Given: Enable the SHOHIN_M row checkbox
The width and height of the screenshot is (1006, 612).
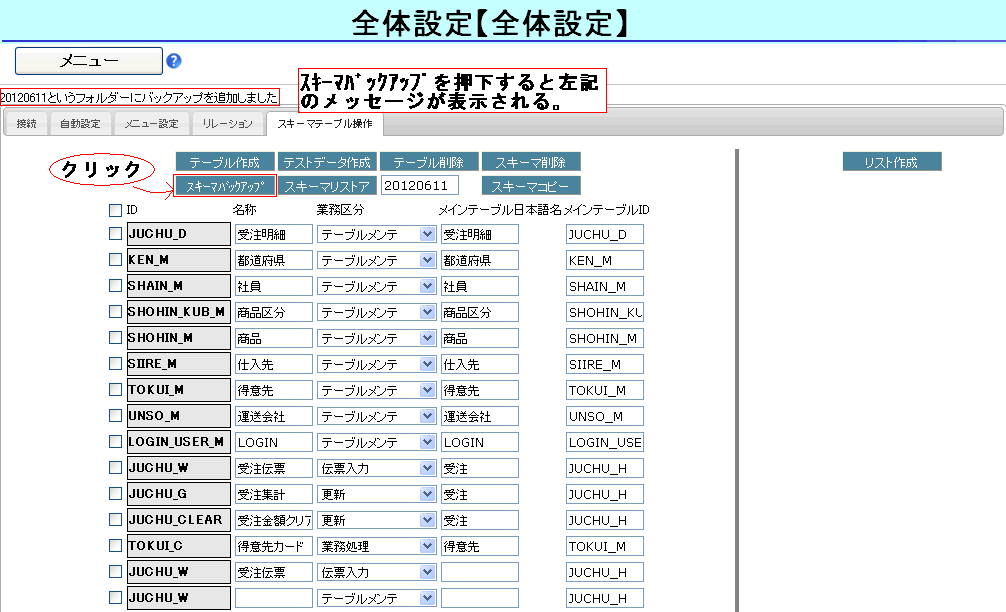Looking at the screenshot, I should click(x=115, y=338).
